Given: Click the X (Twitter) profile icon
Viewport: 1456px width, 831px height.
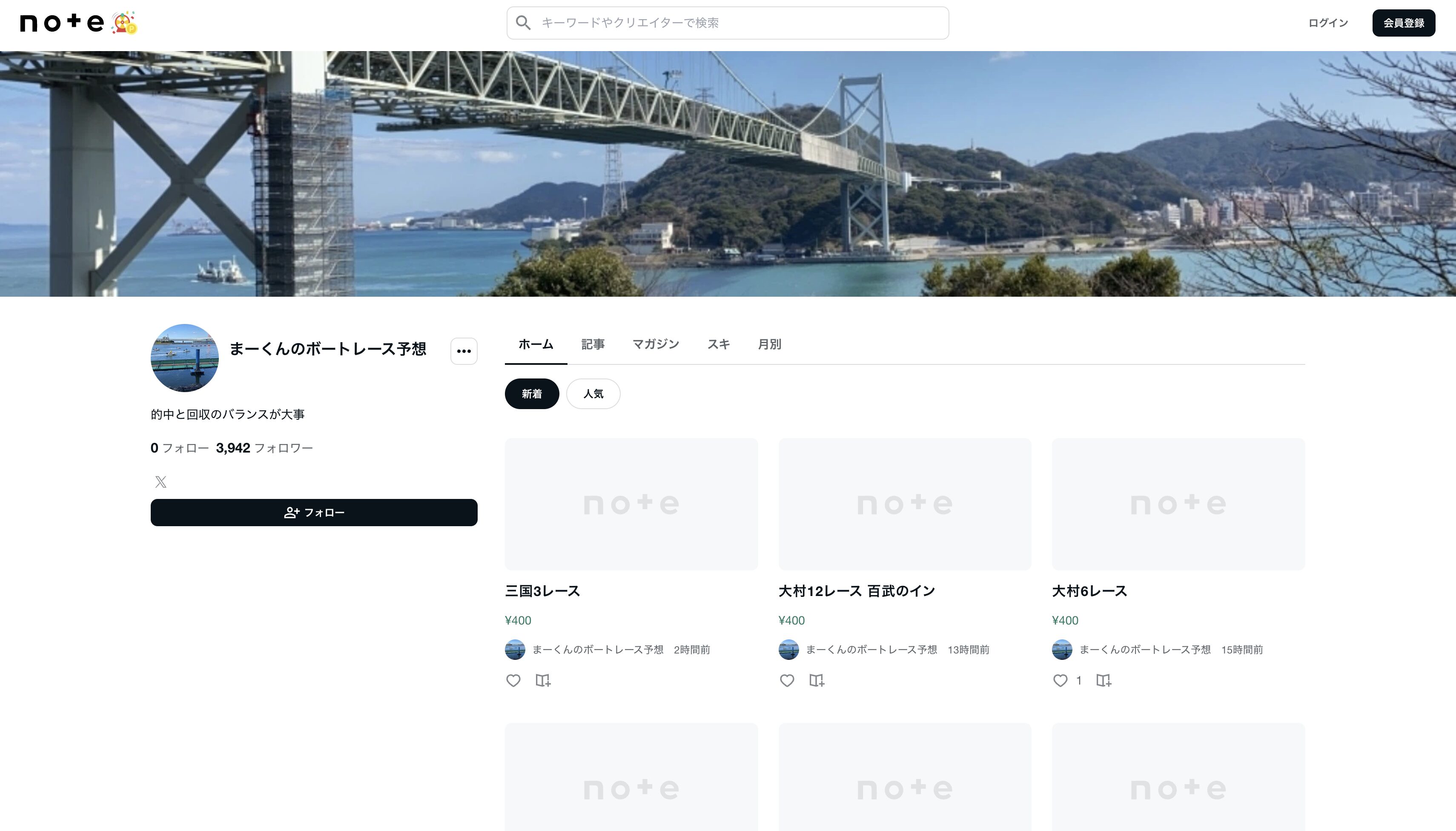Looking at the screenshot, I should pyautogui.click(x=161, y=482).
